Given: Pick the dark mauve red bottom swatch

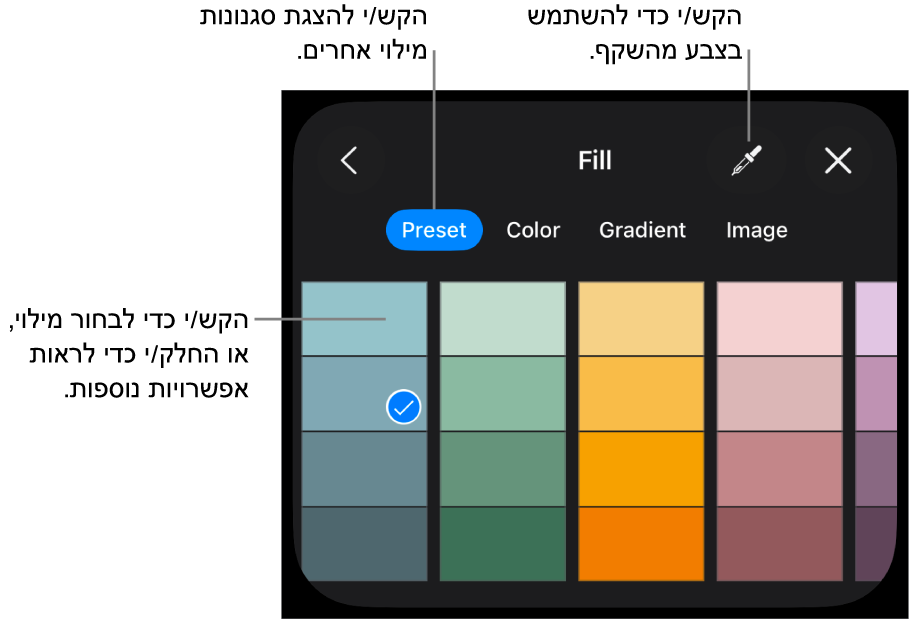Looking at the screenshot, I should point(779,543).
